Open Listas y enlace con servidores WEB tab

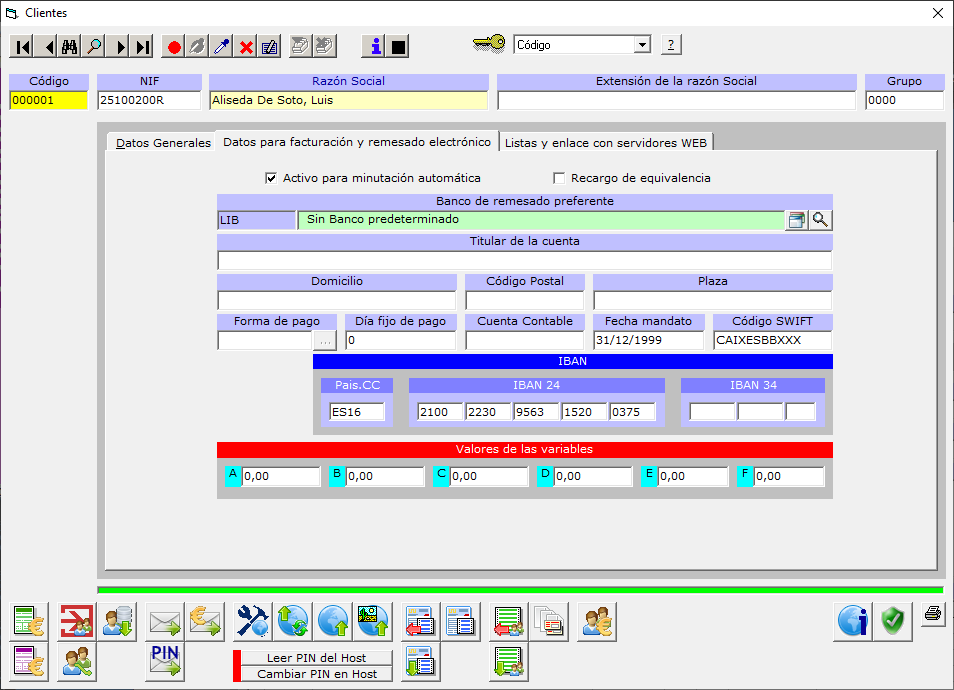605,143
